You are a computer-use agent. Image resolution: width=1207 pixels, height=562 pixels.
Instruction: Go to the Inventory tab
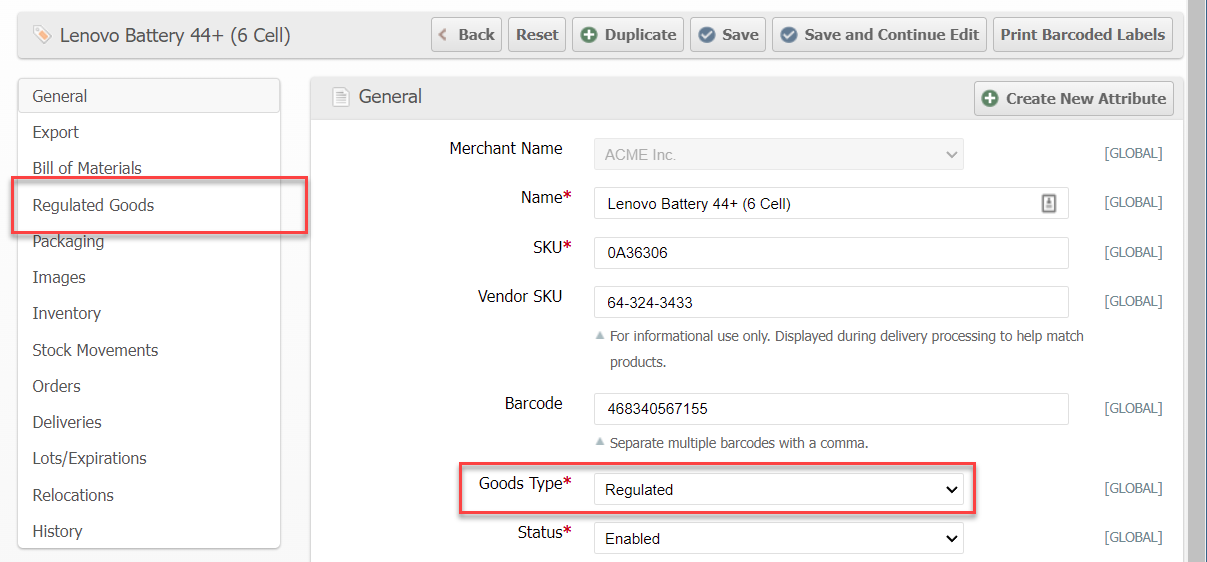66,313
